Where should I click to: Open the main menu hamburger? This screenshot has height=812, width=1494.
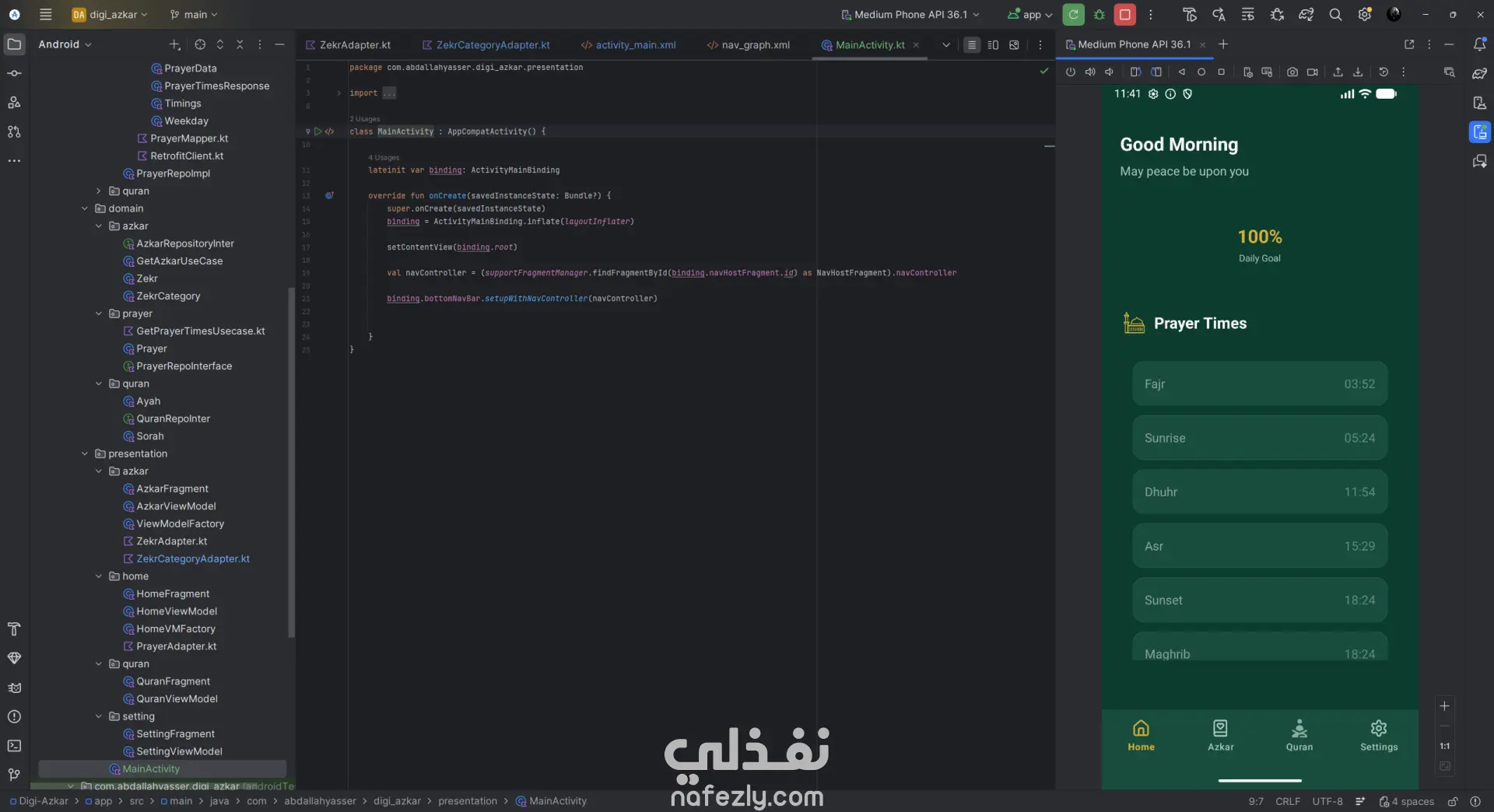tap(46, 15)
